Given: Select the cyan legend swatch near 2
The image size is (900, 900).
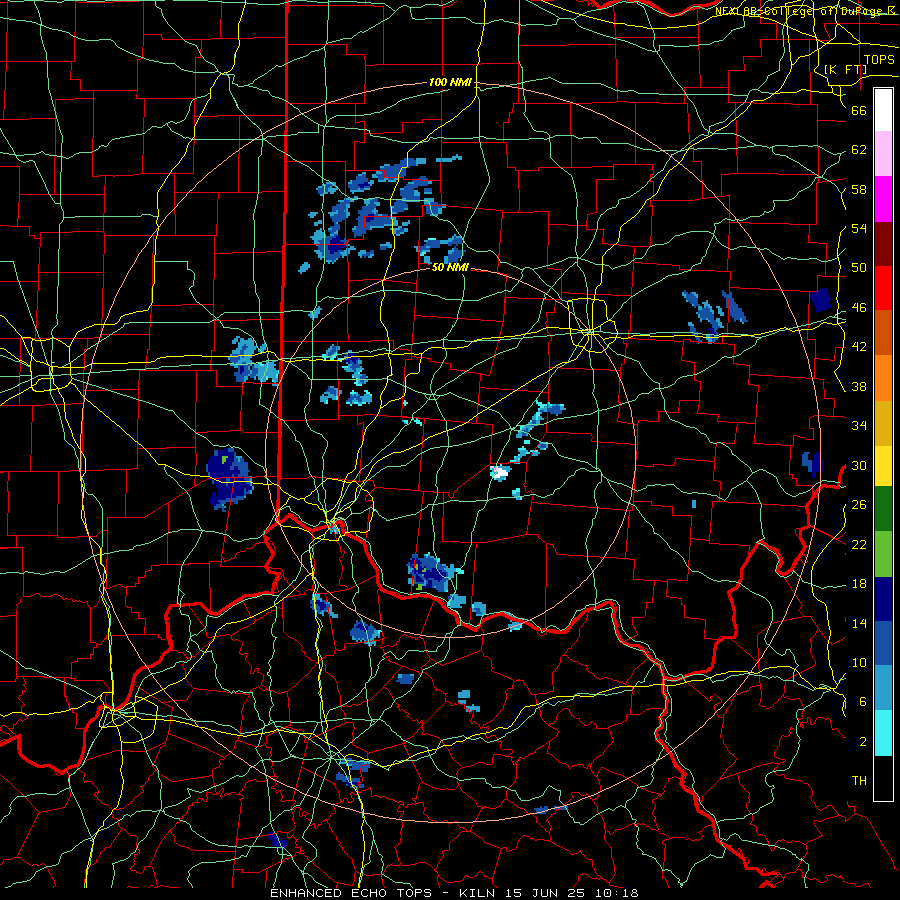Looking at the screenshot, I should pos(883,733).
